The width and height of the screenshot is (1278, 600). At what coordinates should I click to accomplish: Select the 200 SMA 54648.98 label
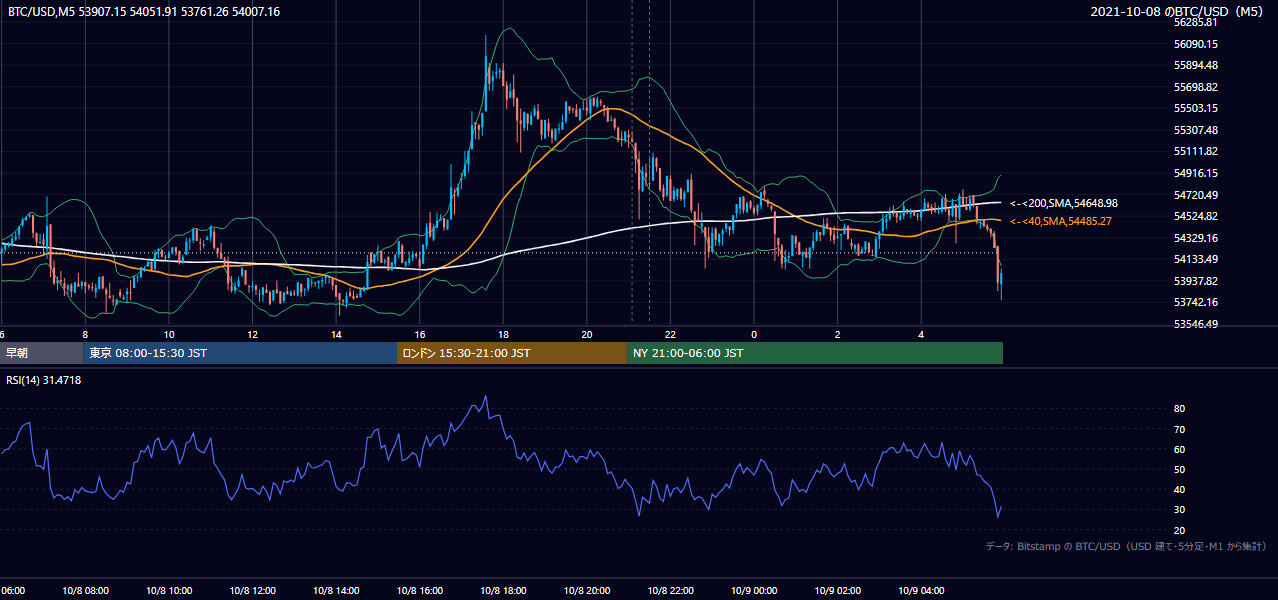coord(1064,203)
